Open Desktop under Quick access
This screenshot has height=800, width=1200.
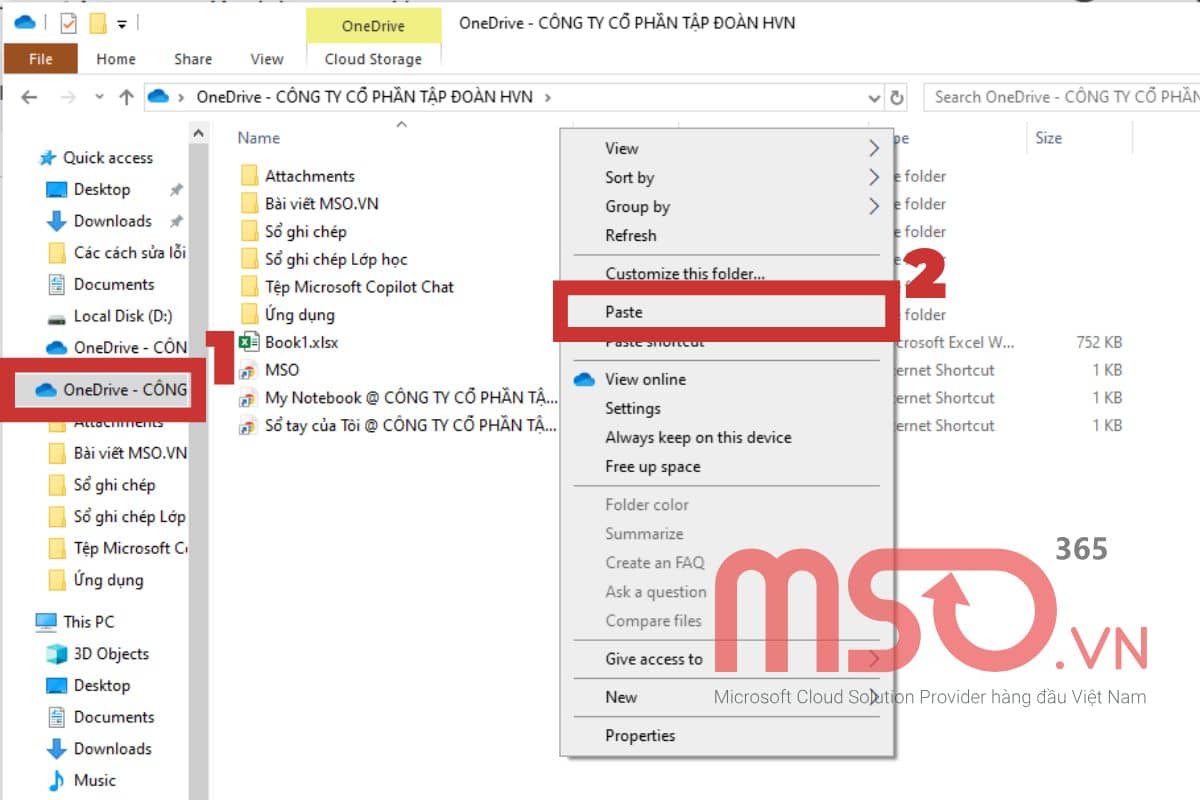(102, 189)
